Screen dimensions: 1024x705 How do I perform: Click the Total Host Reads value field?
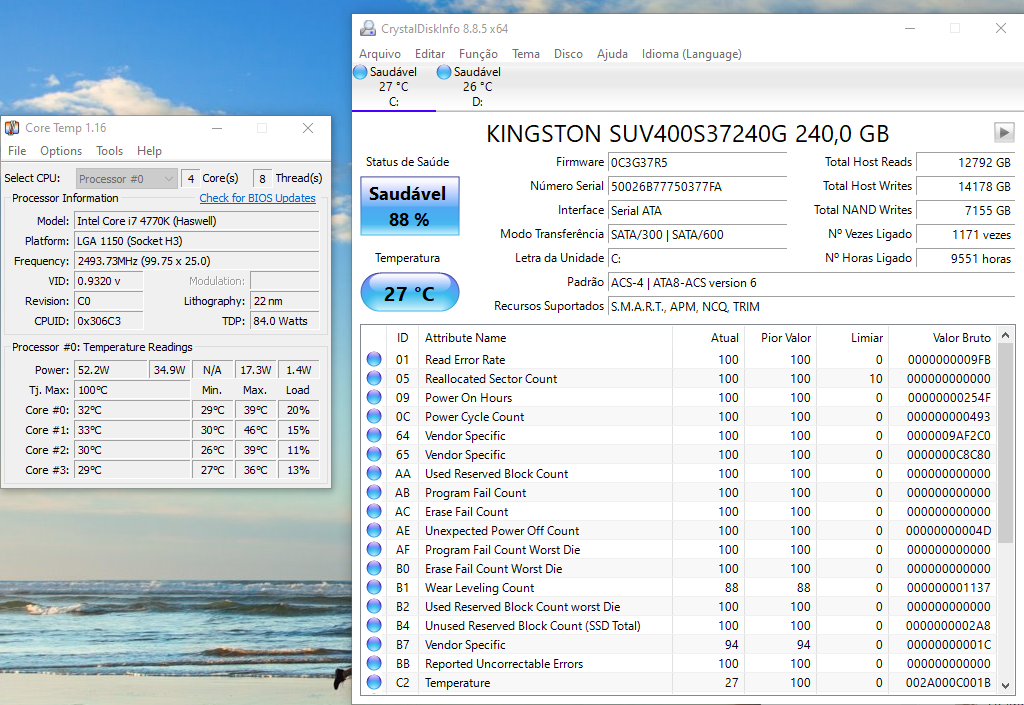pyautogui.click(x=965, y=163)
